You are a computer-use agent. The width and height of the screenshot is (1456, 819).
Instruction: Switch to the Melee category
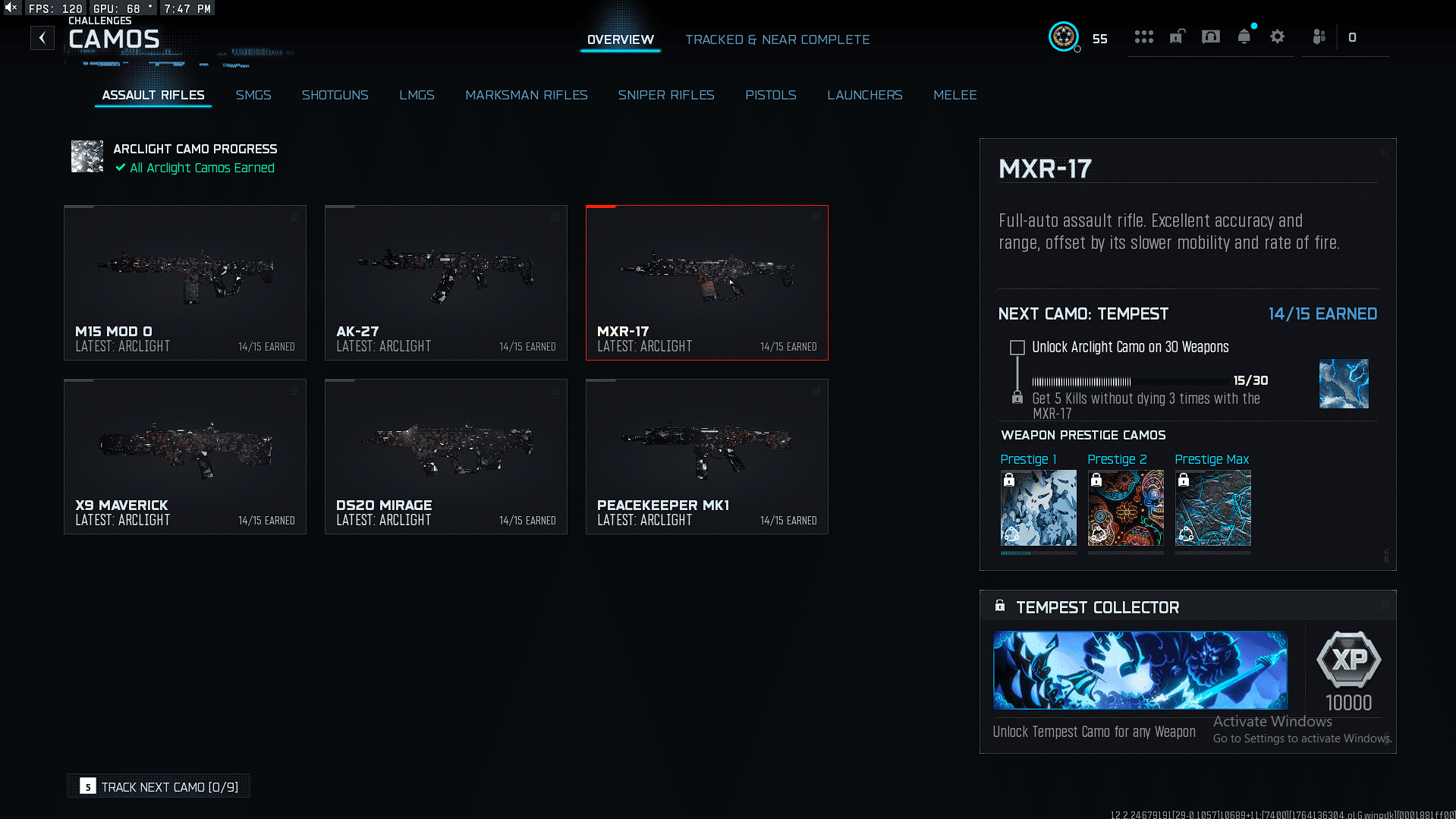tap(954, 95)
